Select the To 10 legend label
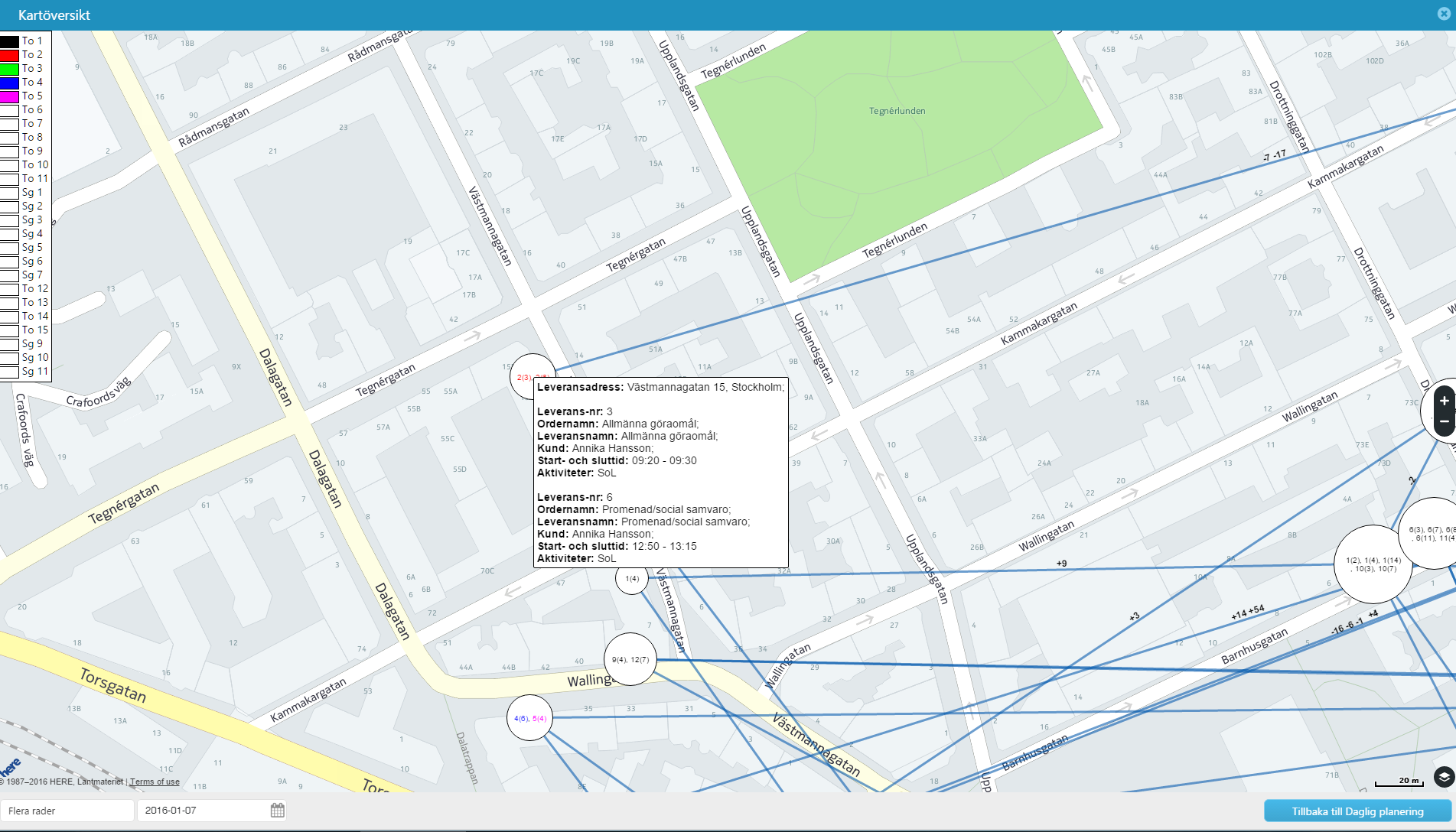This screenshot has height=832, width=1456. click(x=35, y=165)
